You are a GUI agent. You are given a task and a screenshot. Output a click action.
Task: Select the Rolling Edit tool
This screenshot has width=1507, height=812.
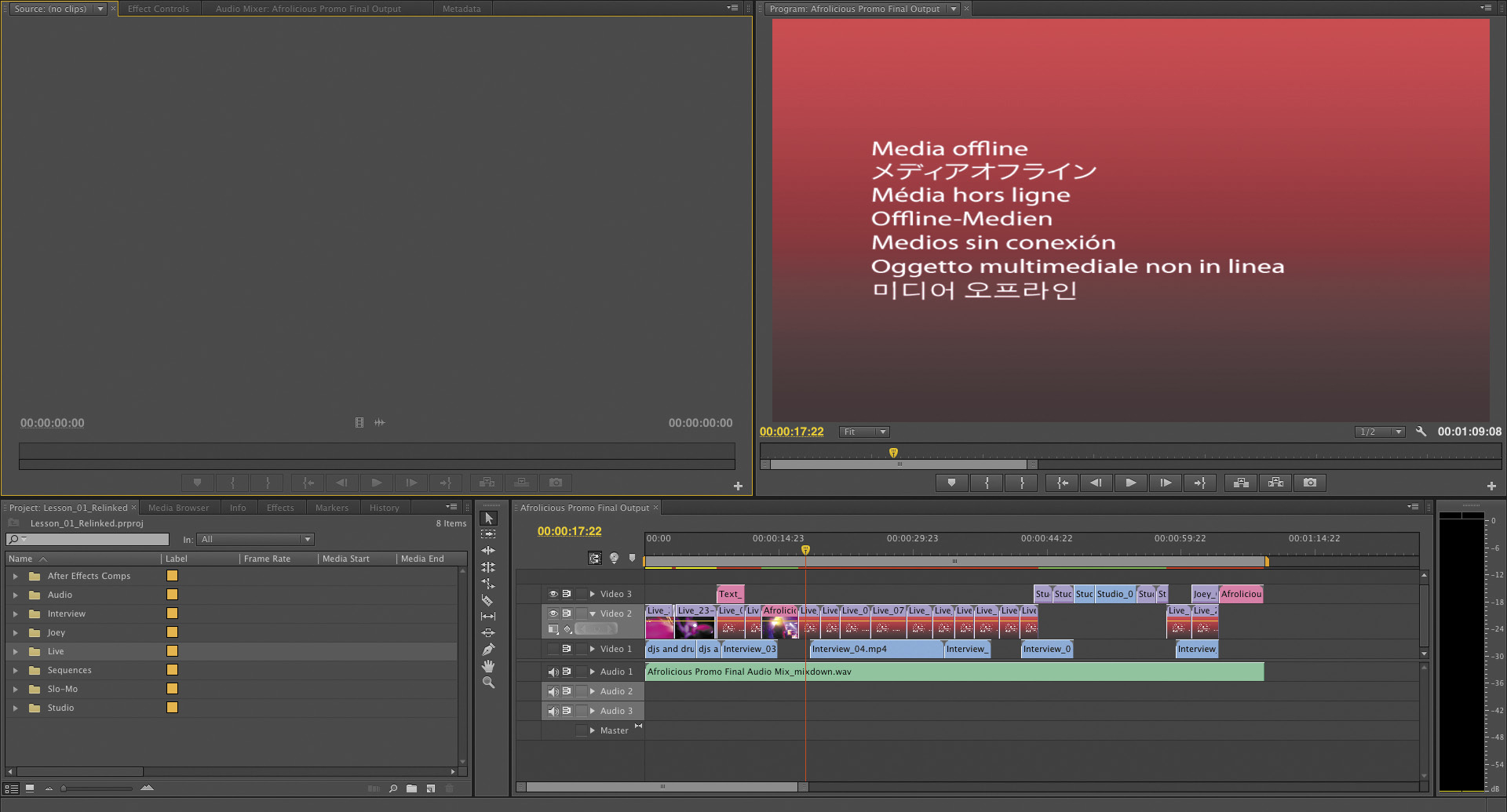(488, 567)
